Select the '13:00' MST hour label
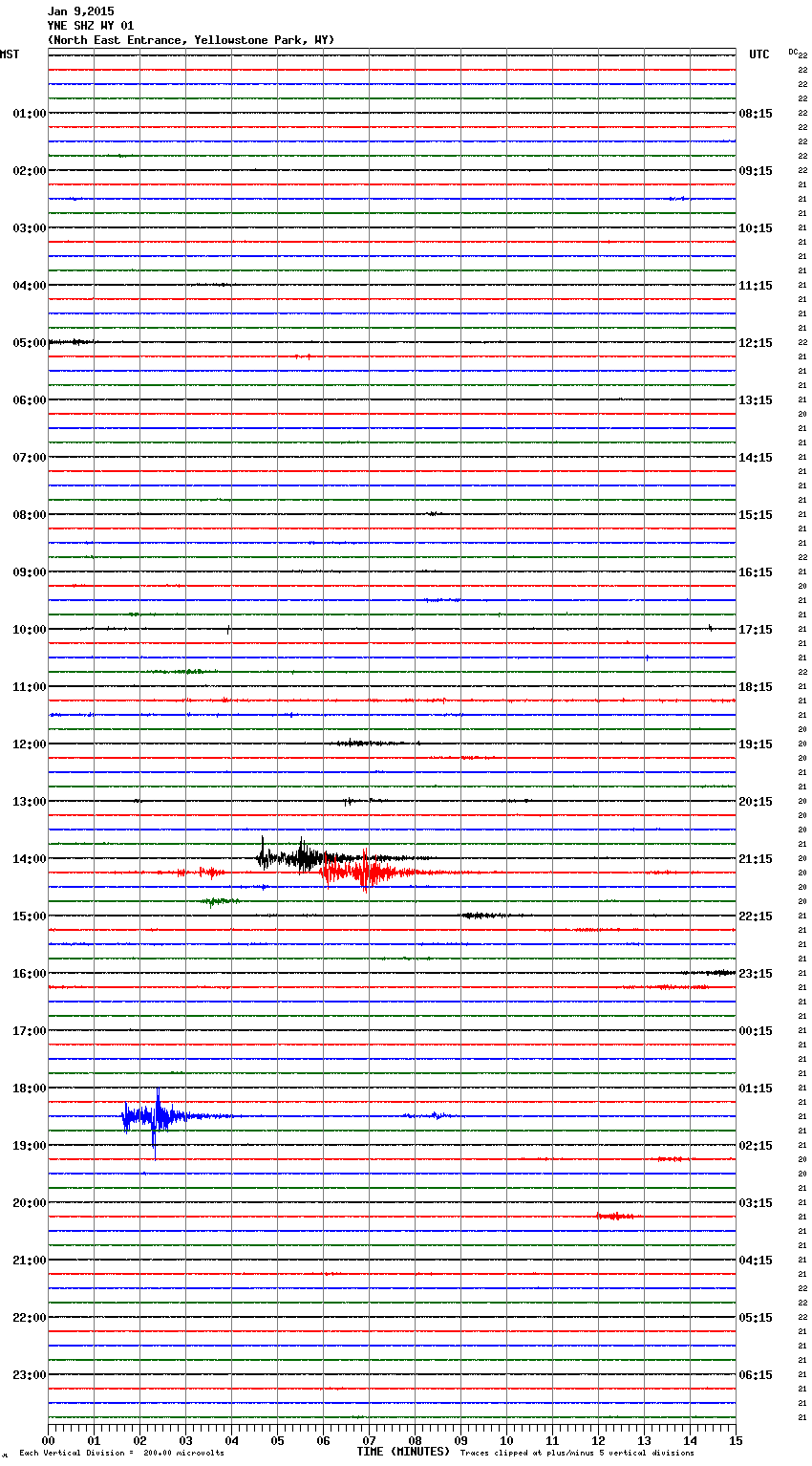812x1466 pixels. coord(30,802)
